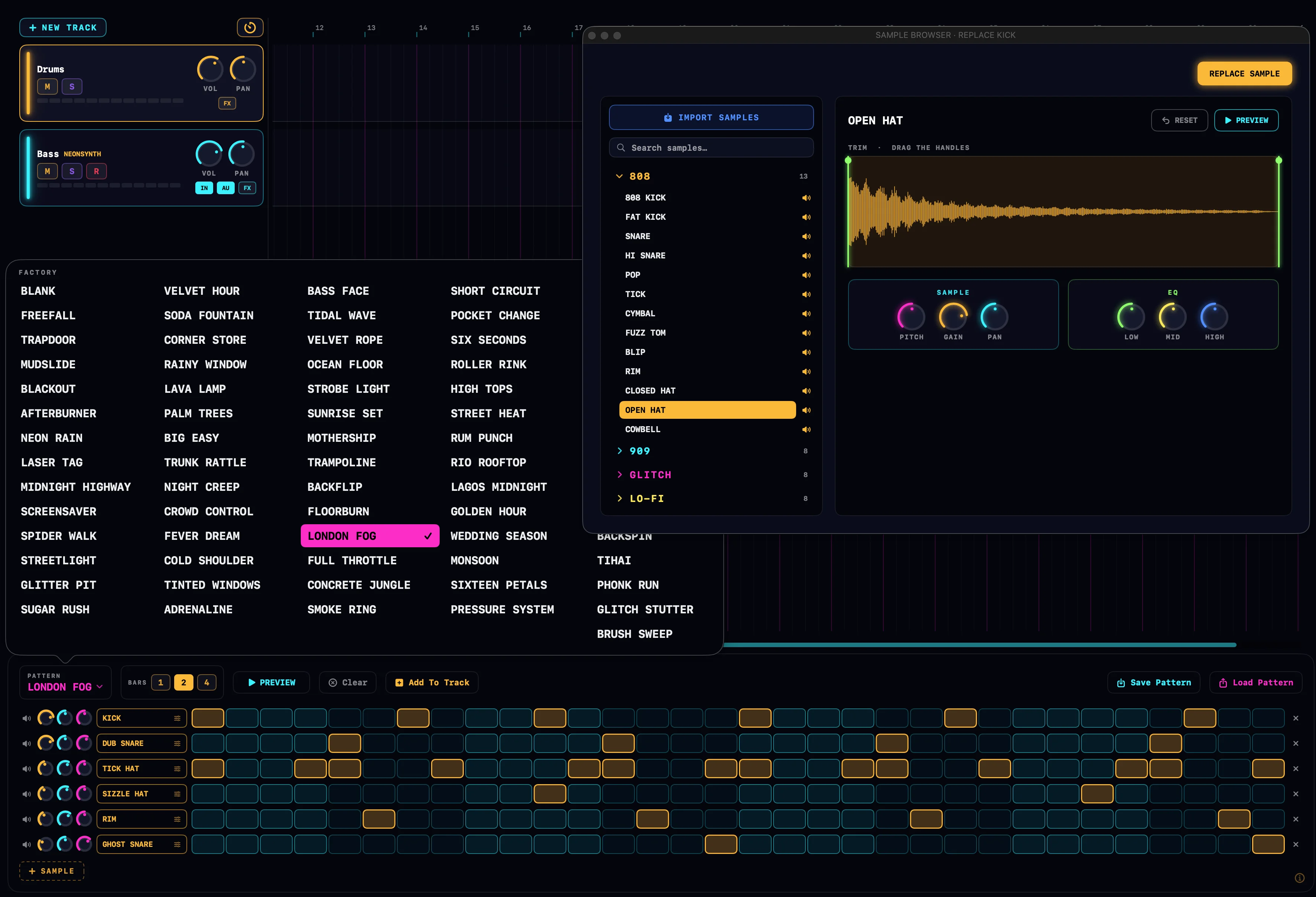Toggle the AU button on Bass track
Viewport: 1316px width, 897px height.
coord(225,188)
